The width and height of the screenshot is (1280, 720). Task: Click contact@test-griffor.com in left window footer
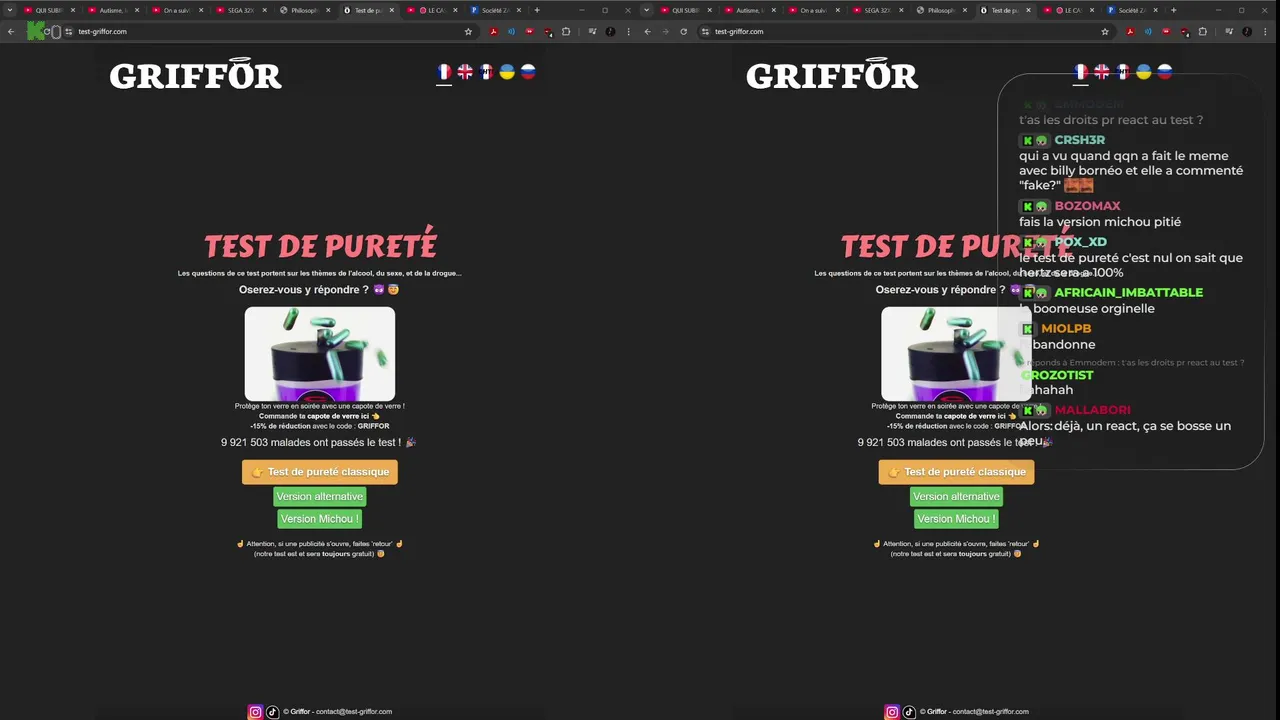tap(354, 712)
